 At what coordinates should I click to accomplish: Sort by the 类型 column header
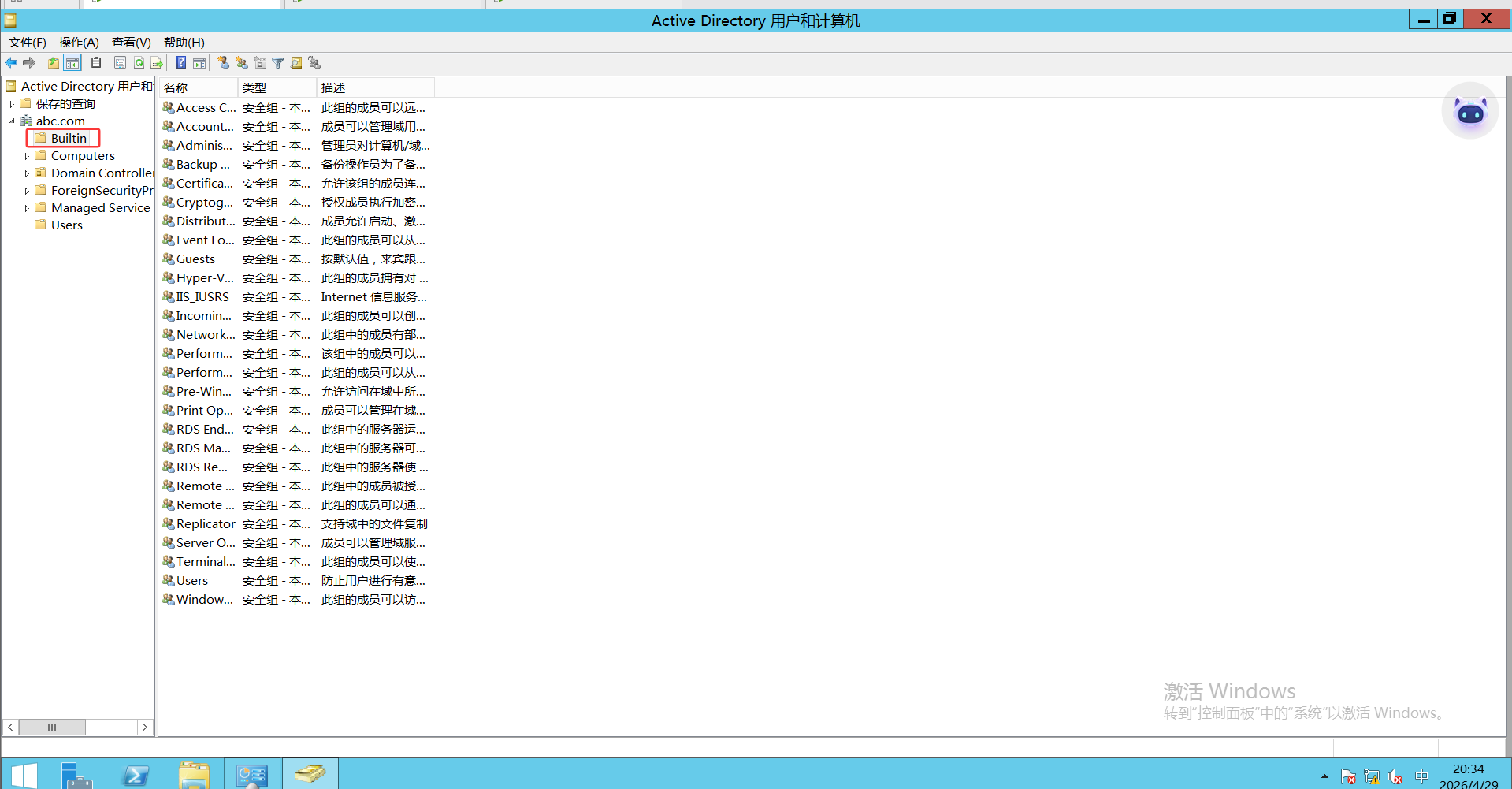pyautogui.click(x=277, y=87)
